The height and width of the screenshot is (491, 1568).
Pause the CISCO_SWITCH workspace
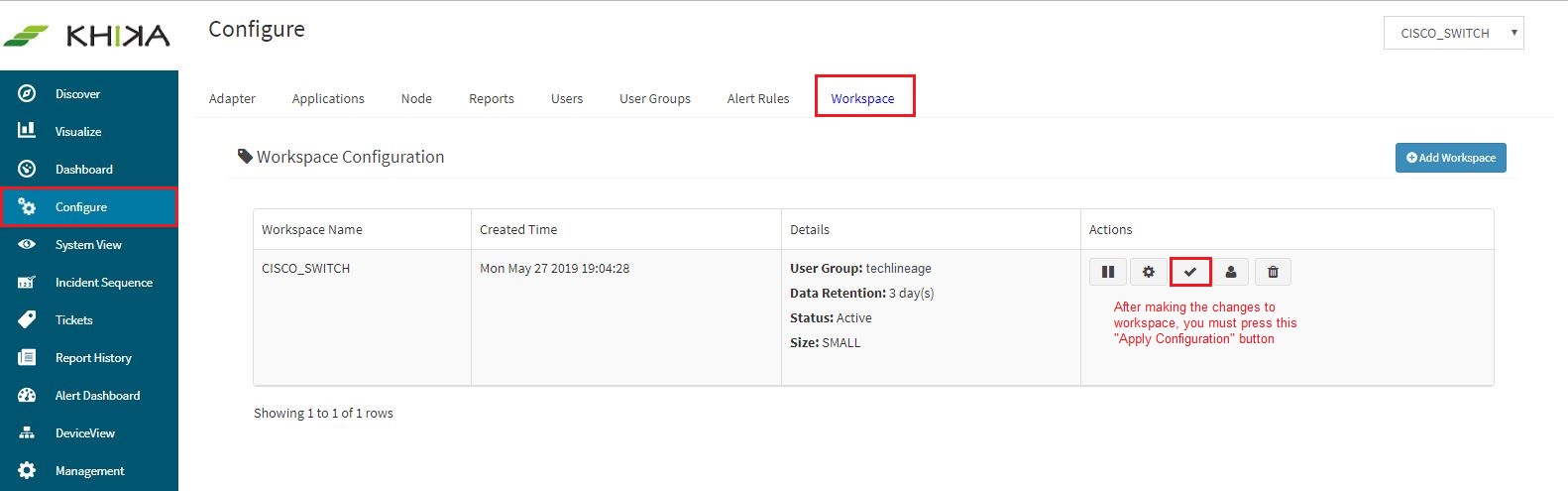click(x=1108, y=272)
